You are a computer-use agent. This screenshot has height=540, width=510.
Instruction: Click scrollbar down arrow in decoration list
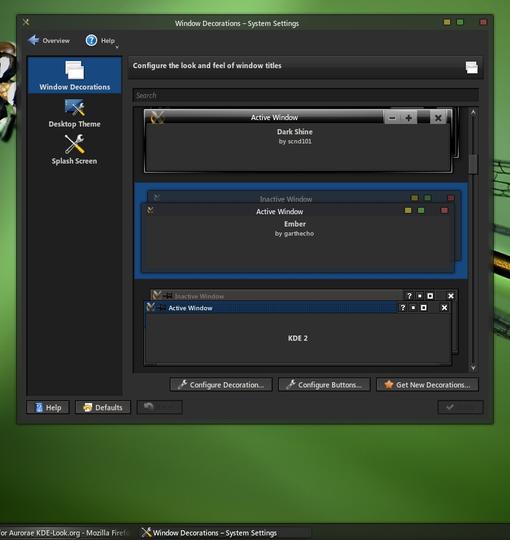pyautogui.click(x=473, y=368)
